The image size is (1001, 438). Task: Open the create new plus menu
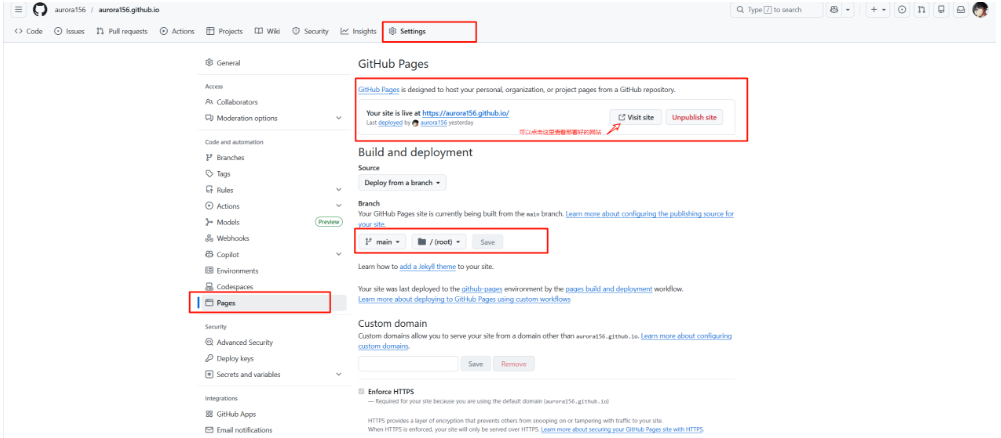pyautogui.click(x=878, y=10)
